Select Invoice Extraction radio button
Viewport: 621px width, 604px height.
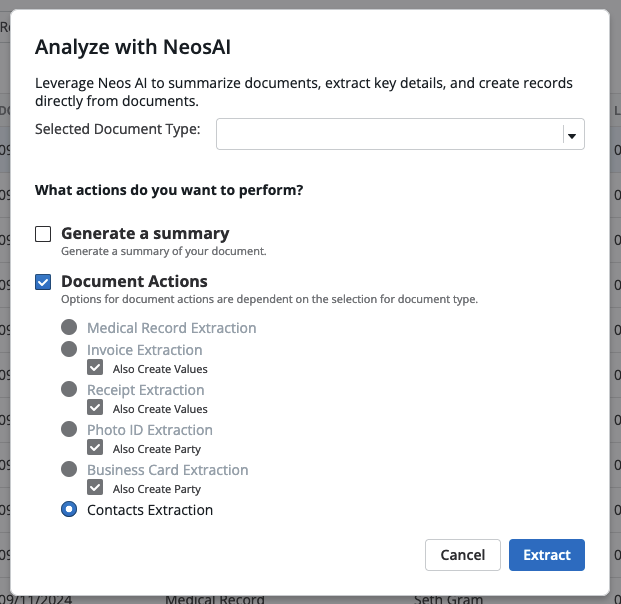click(x=69, y=349)
